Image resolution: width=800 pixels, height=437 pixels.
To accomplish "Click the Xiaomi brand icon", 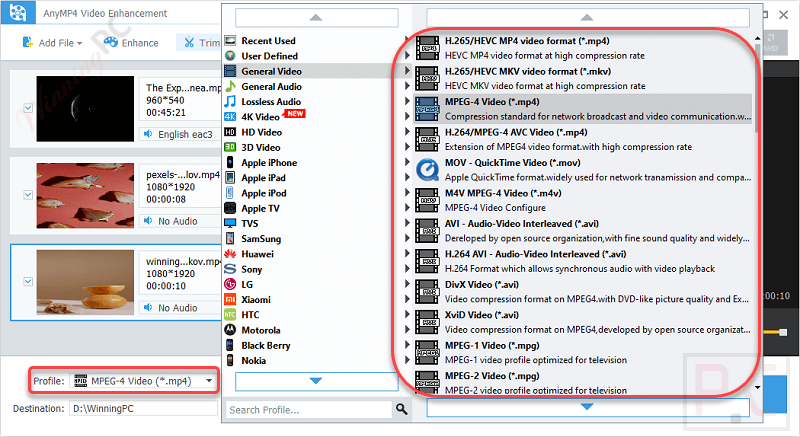I will point(230,299).
